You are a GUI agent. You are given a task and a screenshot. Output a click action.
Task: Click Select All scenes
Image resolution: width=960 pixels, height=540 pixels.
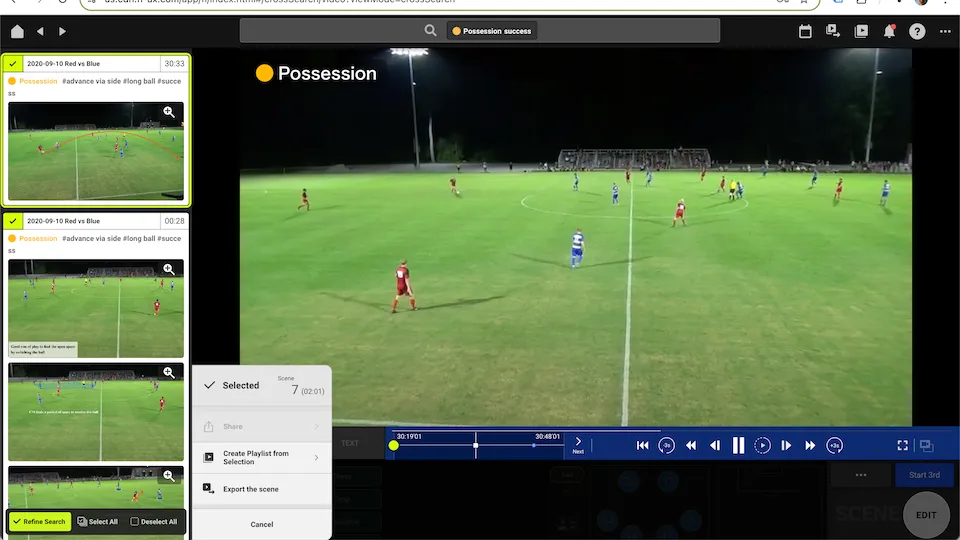98,522
